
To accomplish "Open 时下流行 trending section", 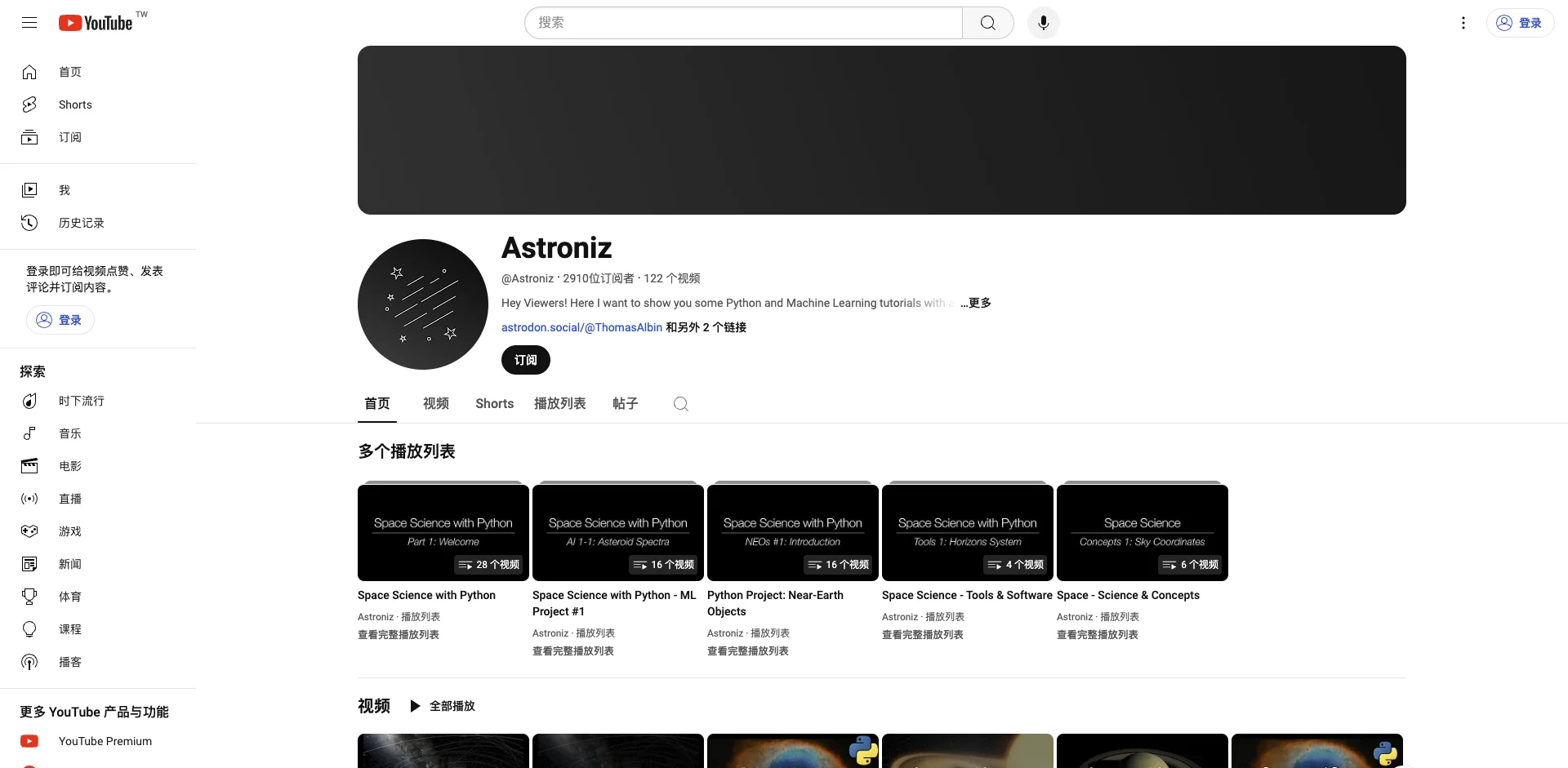I will (x=98, y=401).
